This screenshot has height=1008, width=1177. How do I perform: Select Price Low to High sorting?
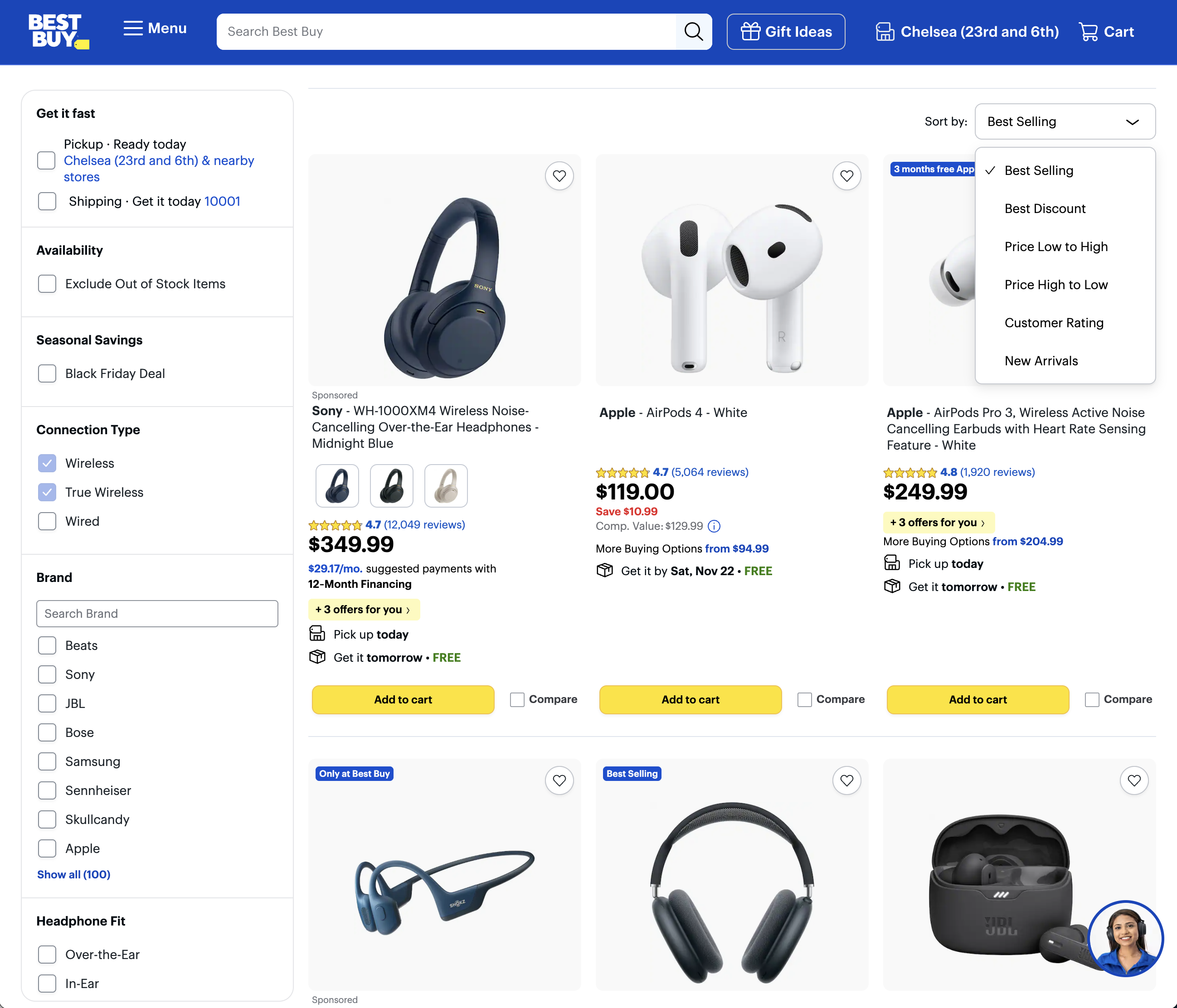click(1055, 247)
